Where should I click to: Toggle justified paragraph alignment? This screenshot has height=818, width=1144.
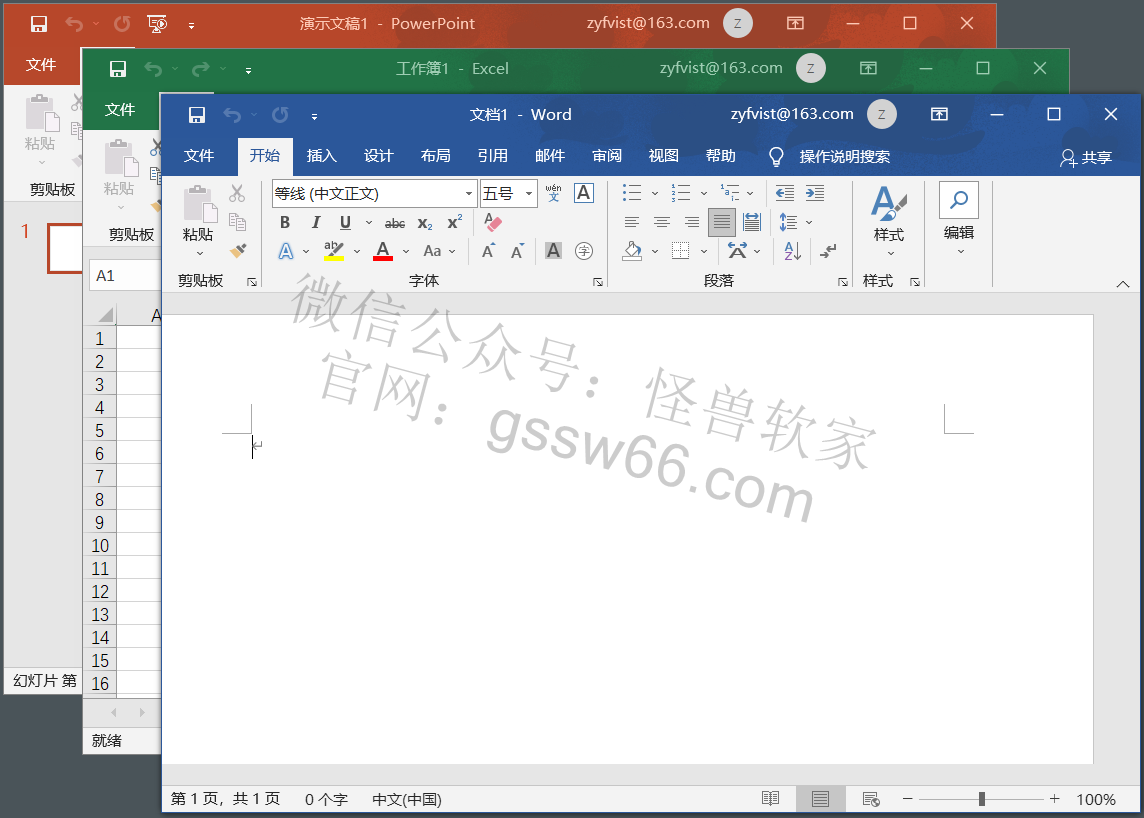722,222
